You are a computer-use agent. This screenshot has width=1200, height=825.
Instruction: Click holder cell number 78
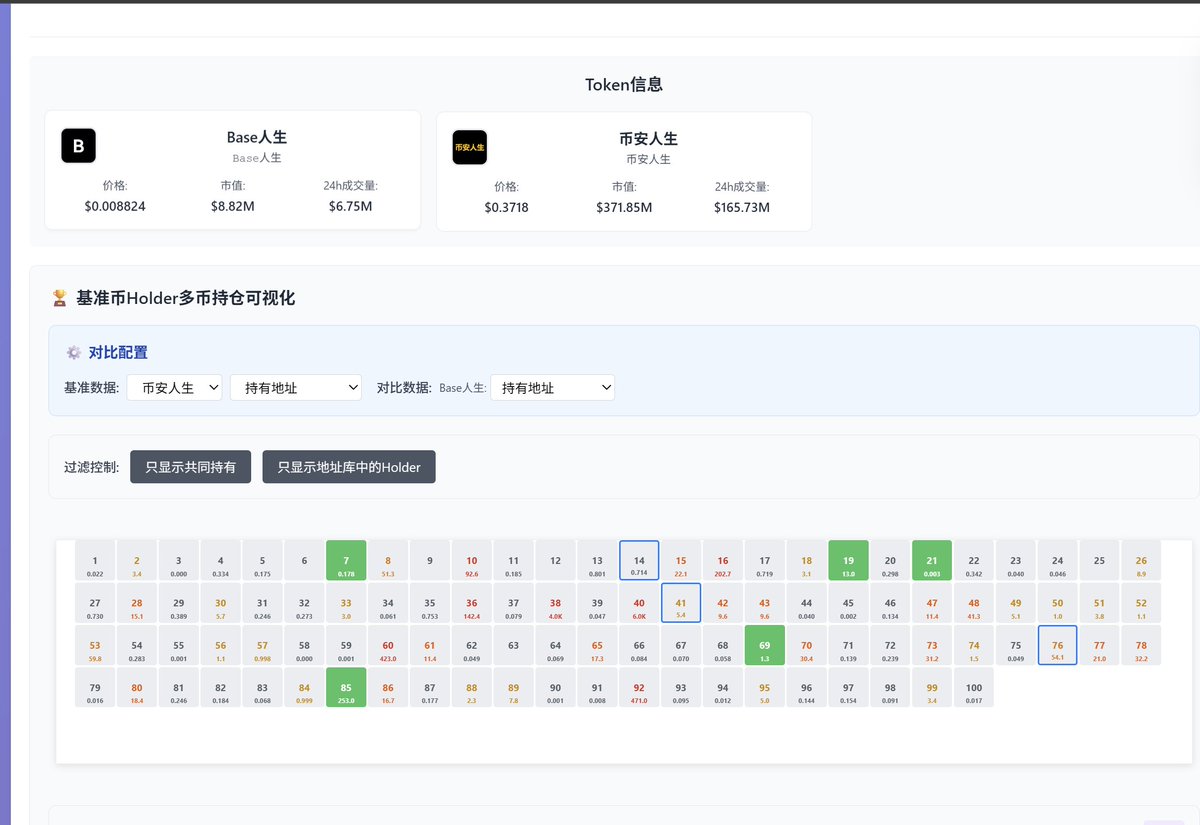(1141, 645)
